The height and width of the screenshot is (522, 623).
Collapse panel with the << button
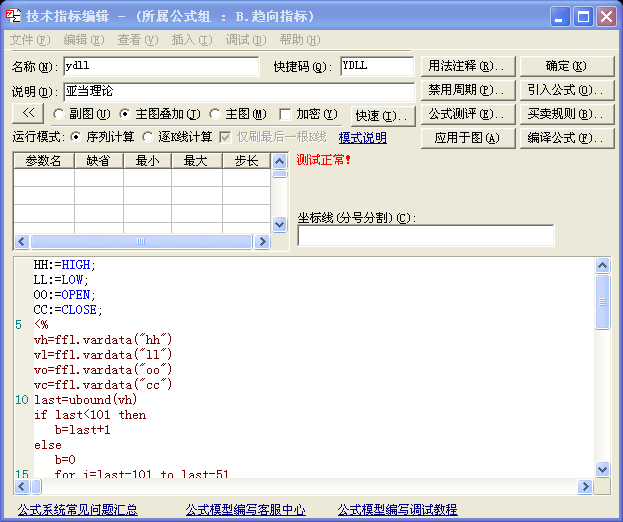click(x=28, y=114)
